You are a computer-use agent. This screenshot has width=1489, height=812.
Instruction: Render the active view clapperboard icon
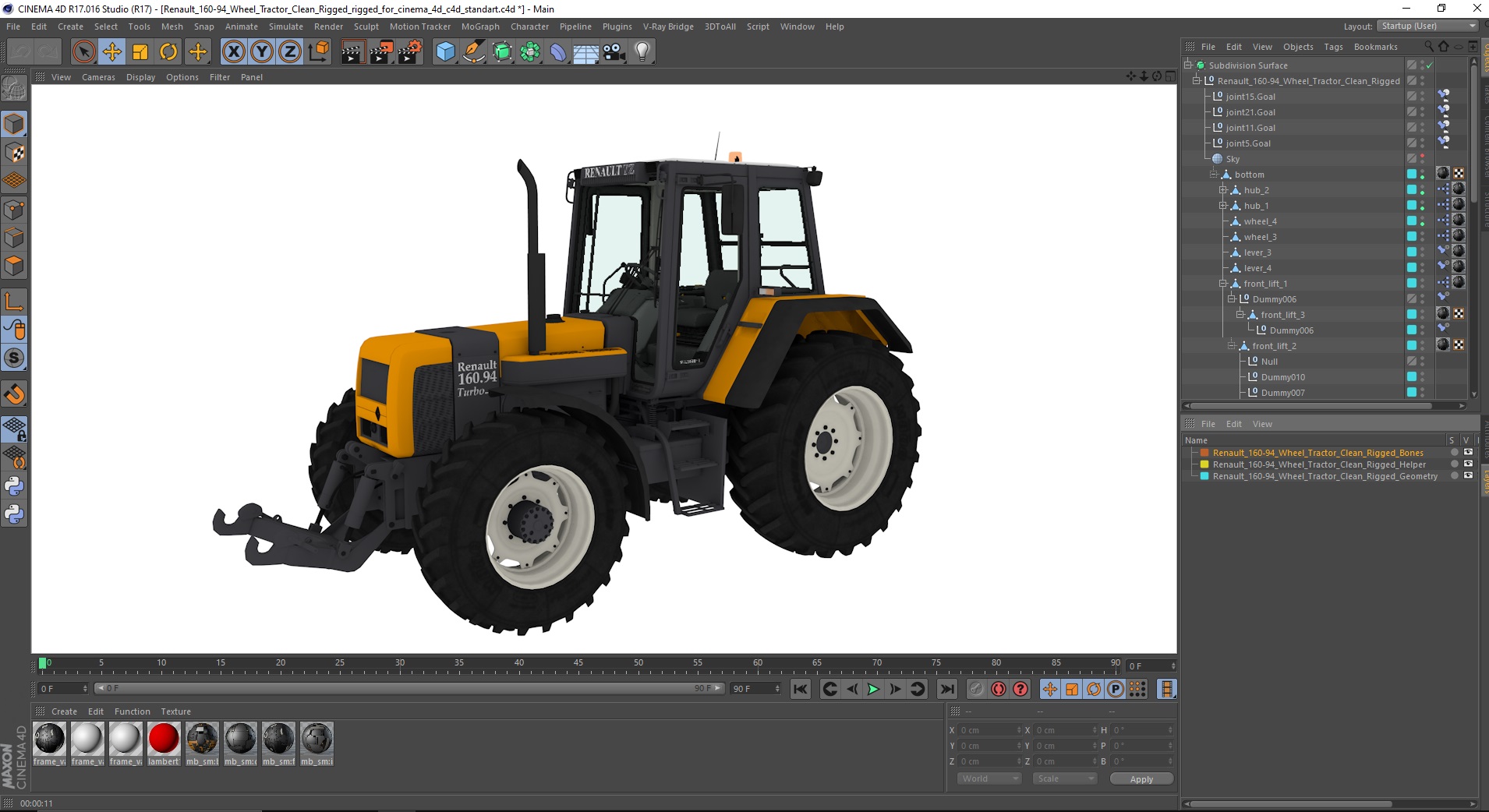point(352,52)
